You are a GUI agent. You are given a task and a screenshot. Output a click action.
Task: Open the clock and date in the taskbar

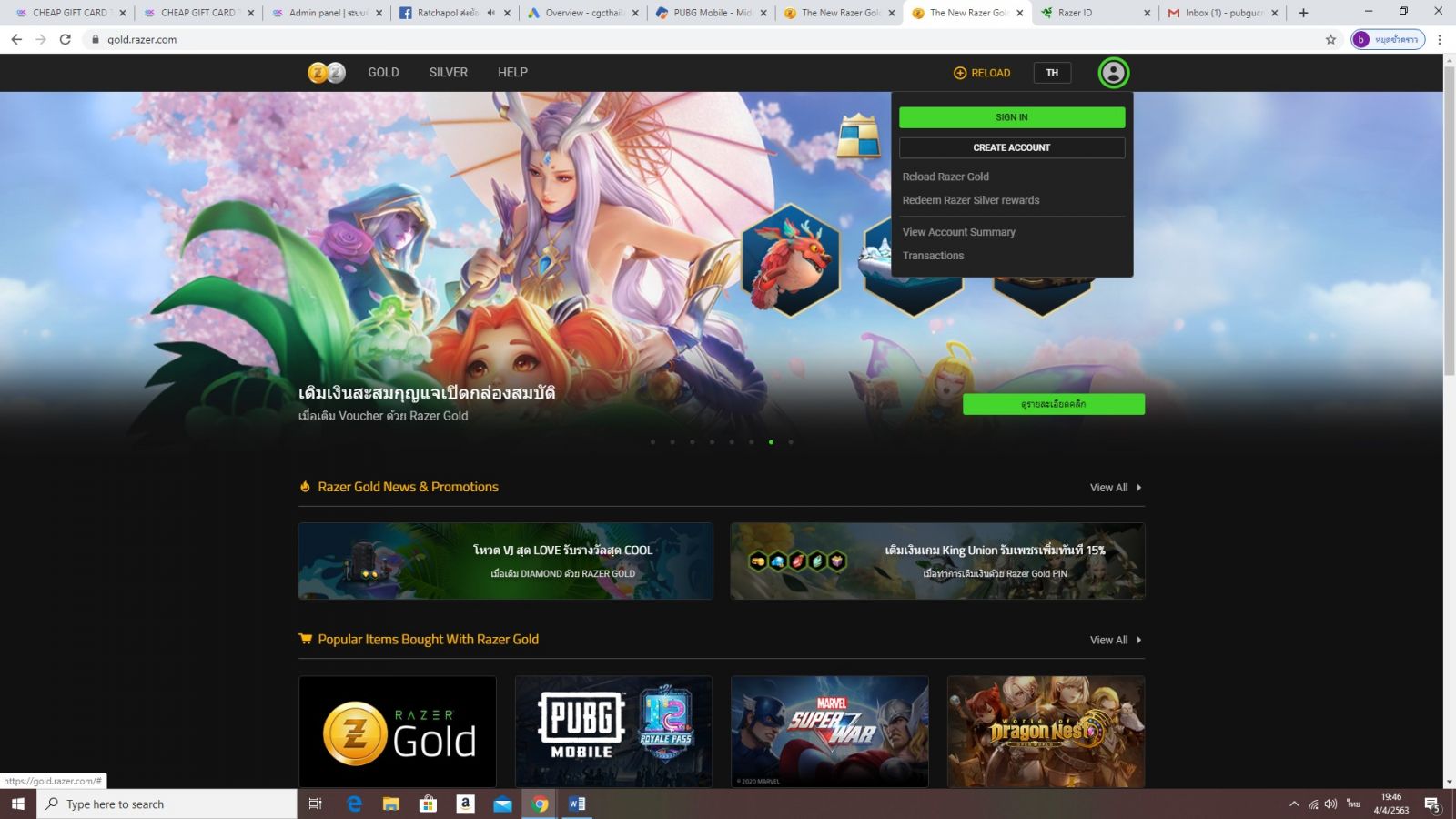tap(1390, 804)
